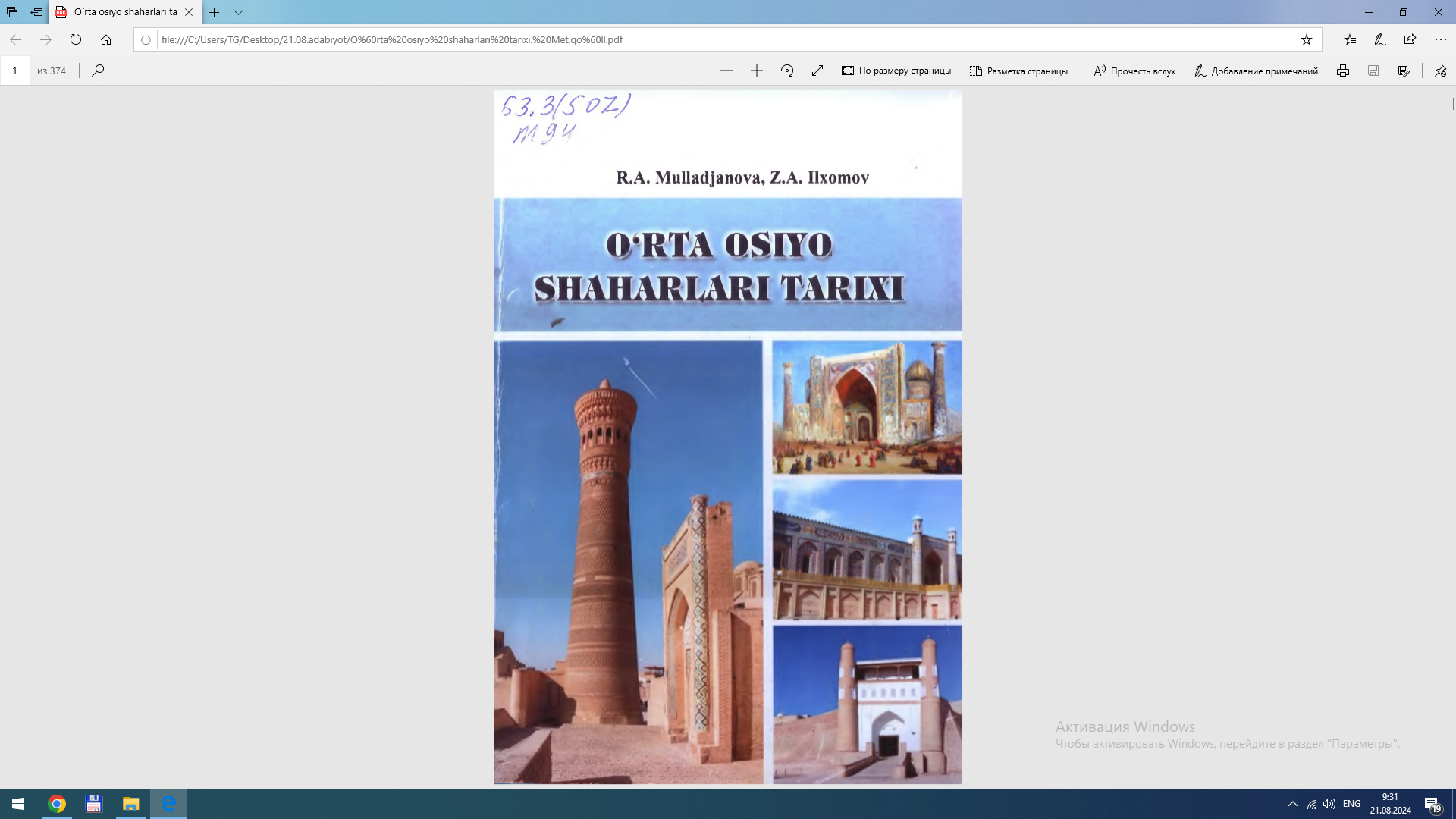Print the PDF document
Viewport: 1456px width, 819px height.
coord(1343,70)
